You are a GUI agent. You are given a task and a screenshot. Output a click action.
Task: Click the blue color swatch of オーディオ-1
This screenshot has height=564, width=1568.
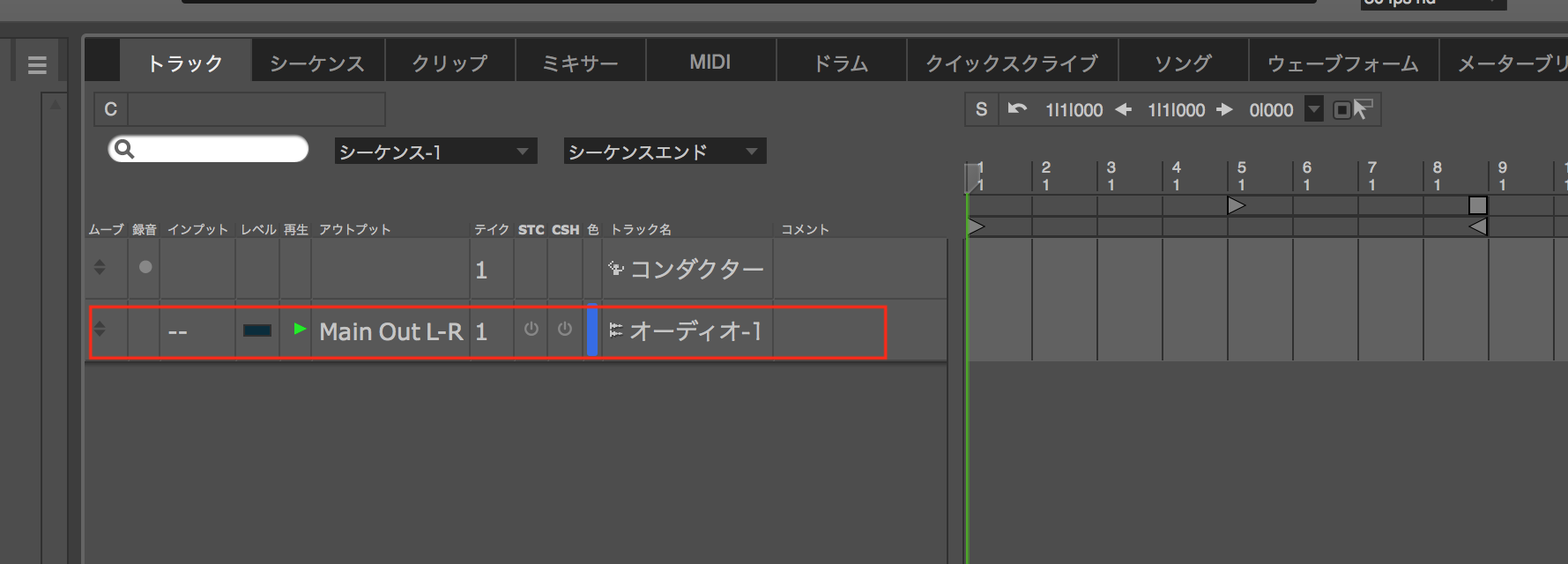point(592,330)
